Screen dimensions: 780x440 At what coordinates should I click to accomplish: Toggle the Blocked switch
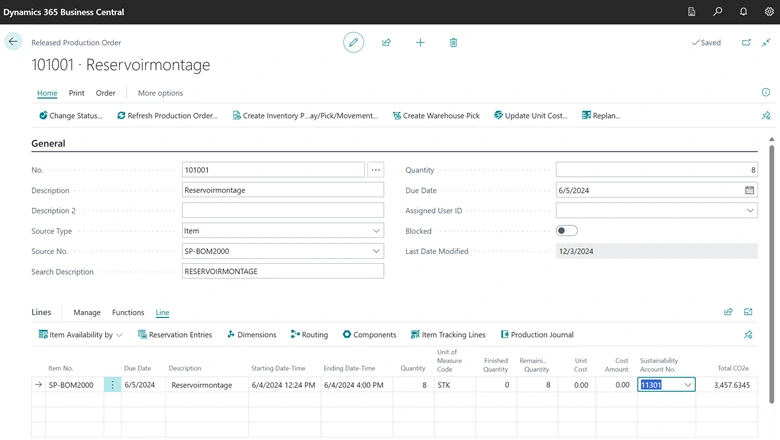(x=567, y=231)
